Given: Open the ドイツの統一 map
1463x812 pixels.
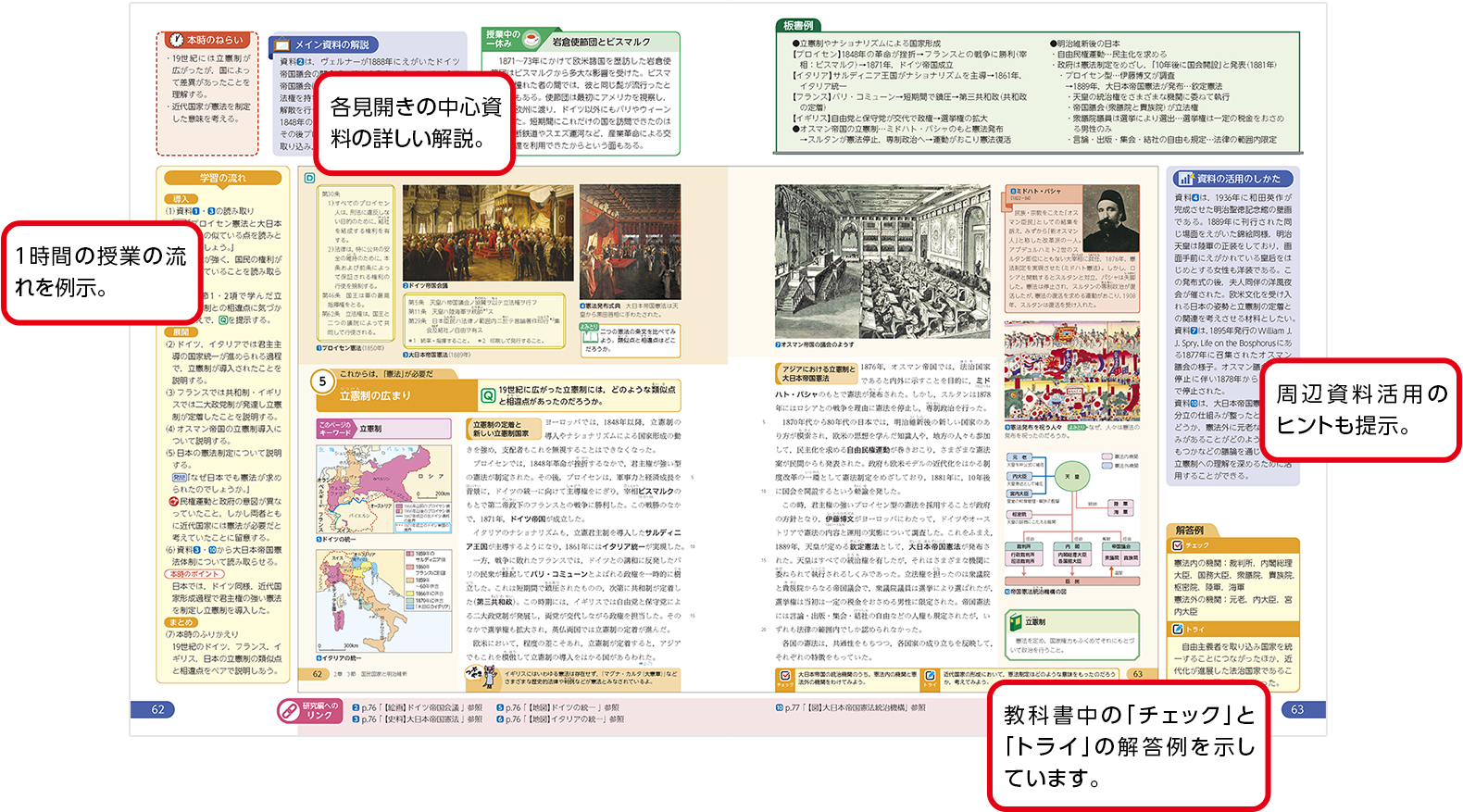Looking at the screenshot, I should 382,489.
